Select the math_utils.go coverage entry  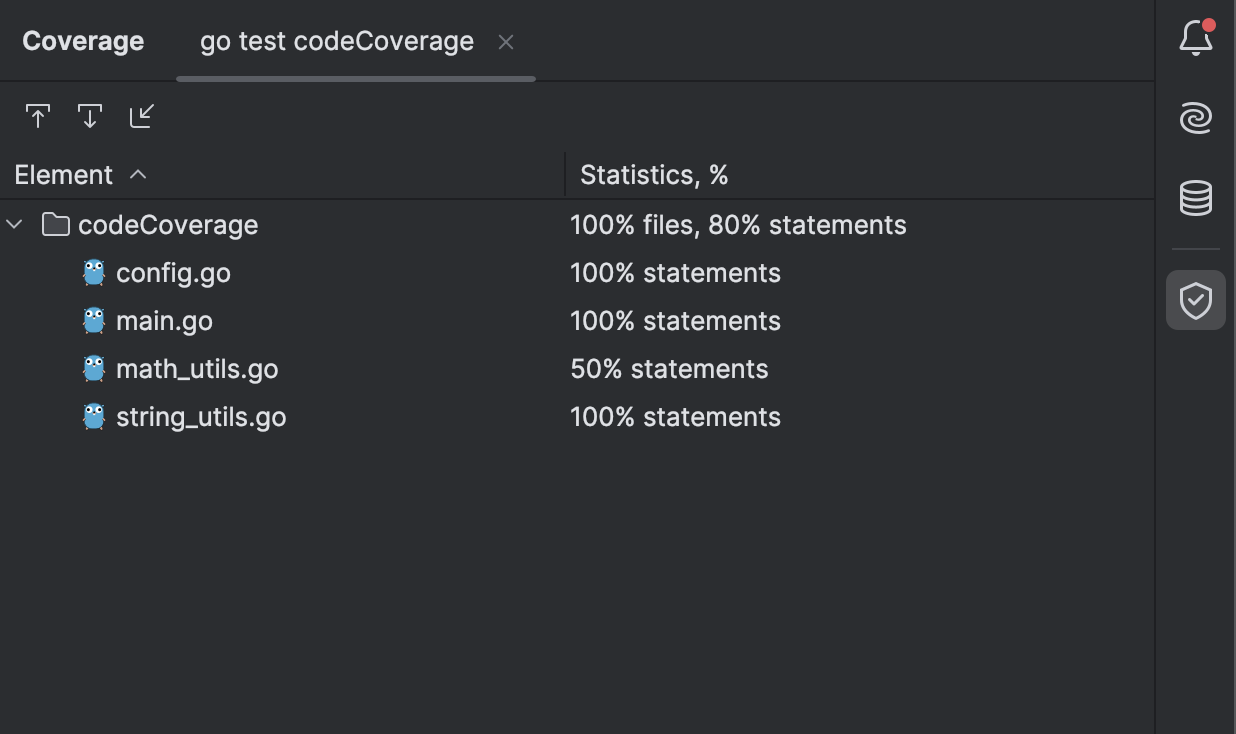tap(198, 369)
